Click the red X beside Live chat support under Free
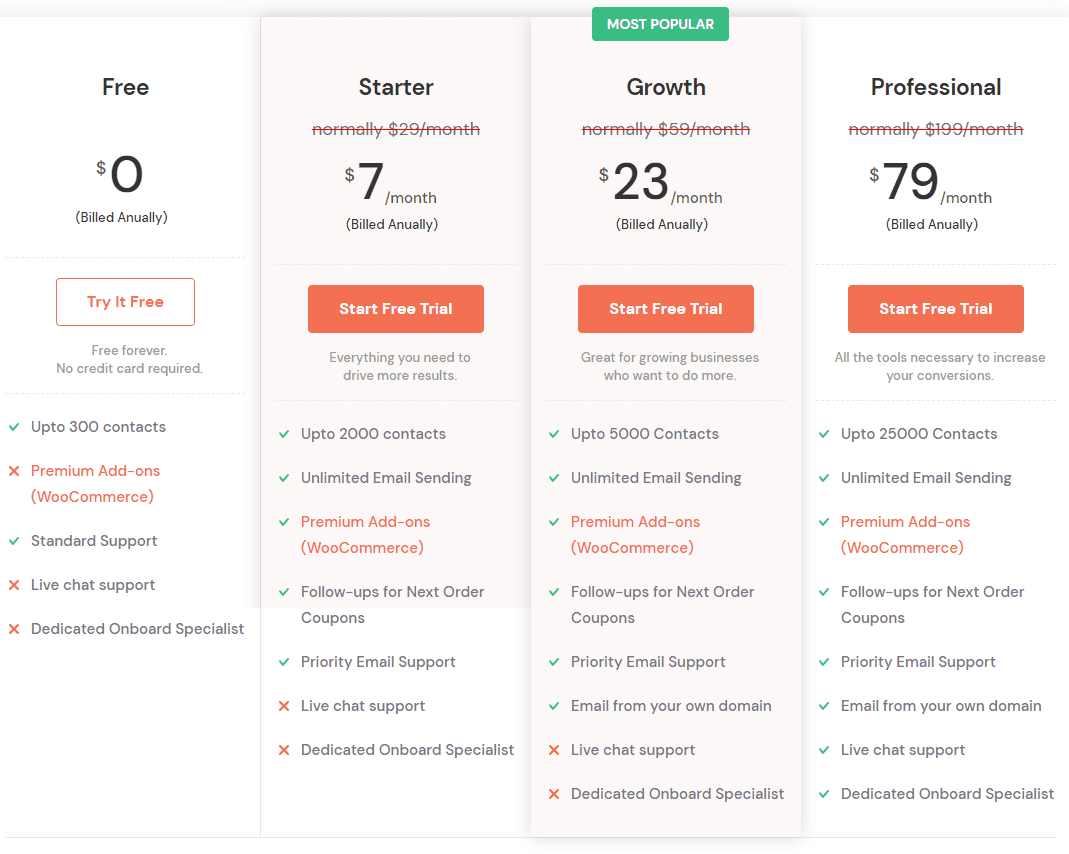 [13, 585]
